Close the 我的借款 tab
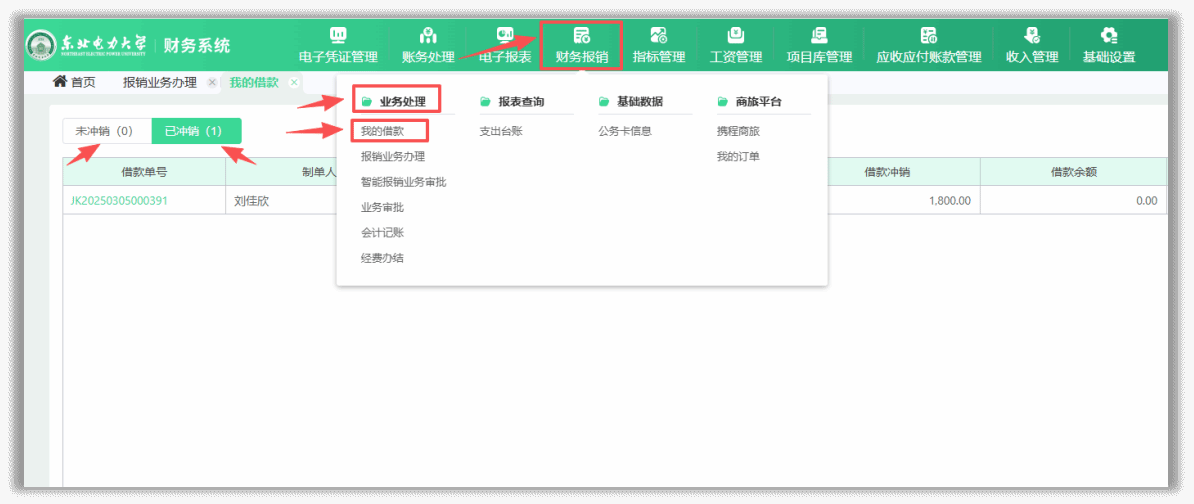The height and width of the screenshot is (504, 1194). coord(294,83)
